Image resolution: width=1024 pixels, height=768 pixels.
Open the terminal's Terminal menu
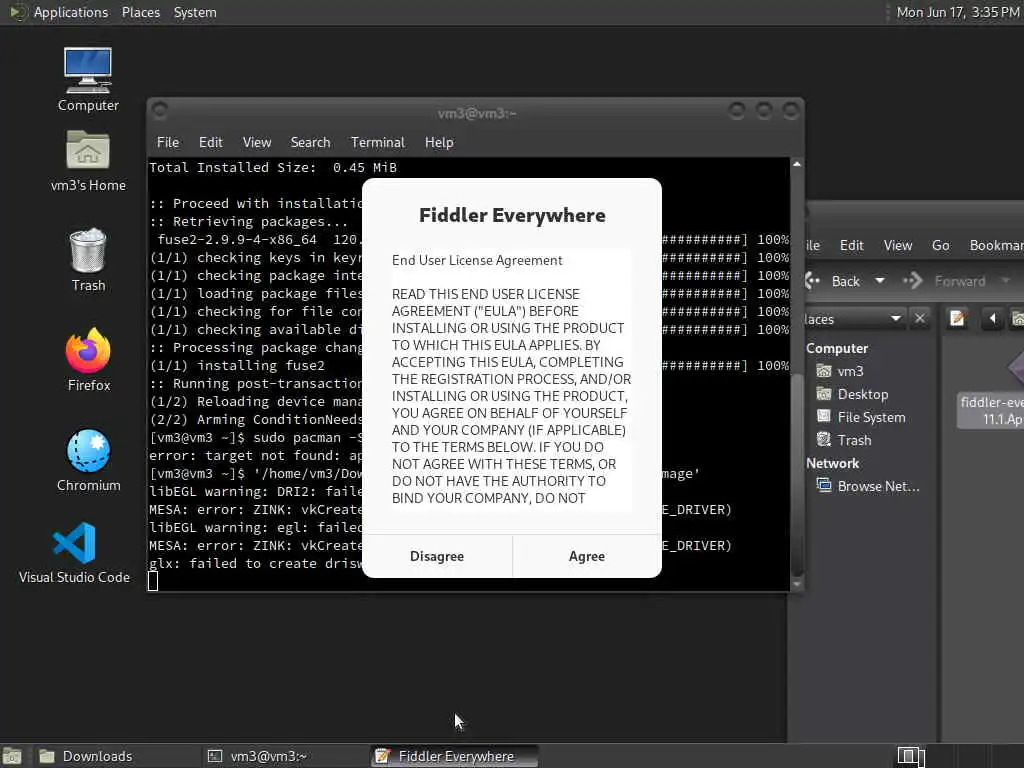click(377, 142)
